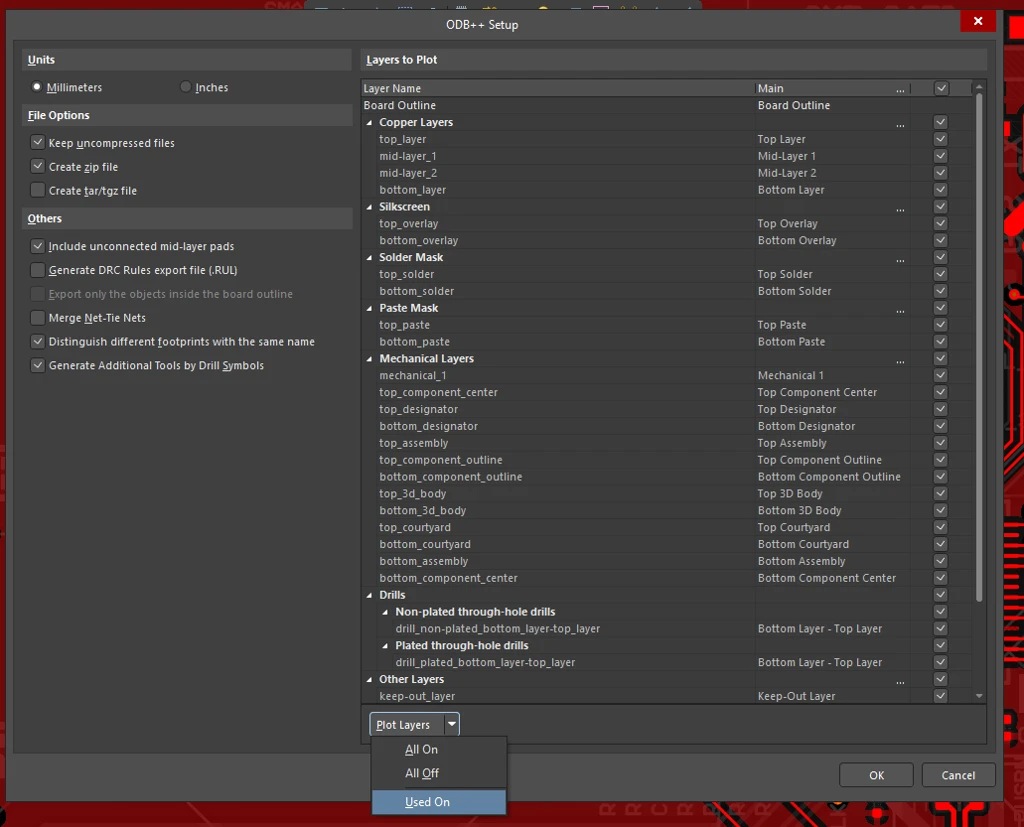This screenshot has width=1024, height=827.
Task: Select the bottom_overlay layer row
Action: tap(667, 240)
